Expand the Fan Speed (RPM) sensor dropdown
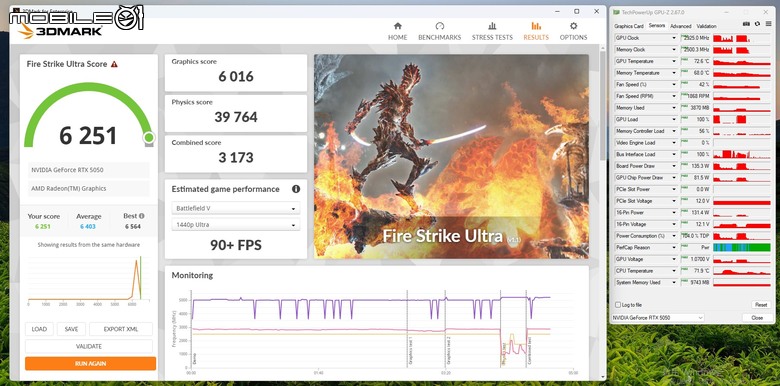The width and height of the screenshot is (780, 386). (x=675, y=96)
